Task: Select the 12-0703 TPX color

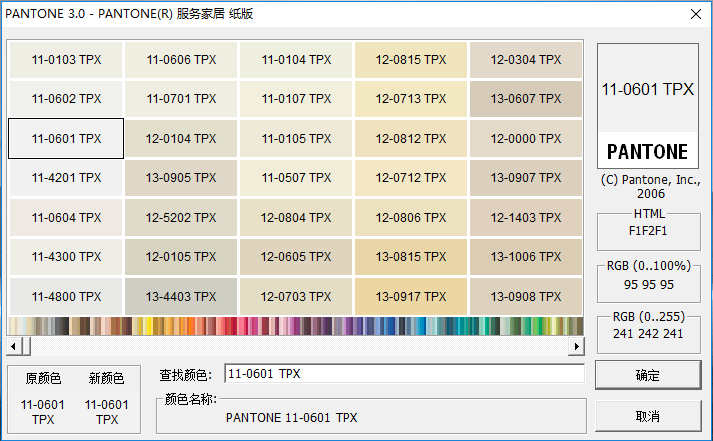Action: tap(296, 296)
